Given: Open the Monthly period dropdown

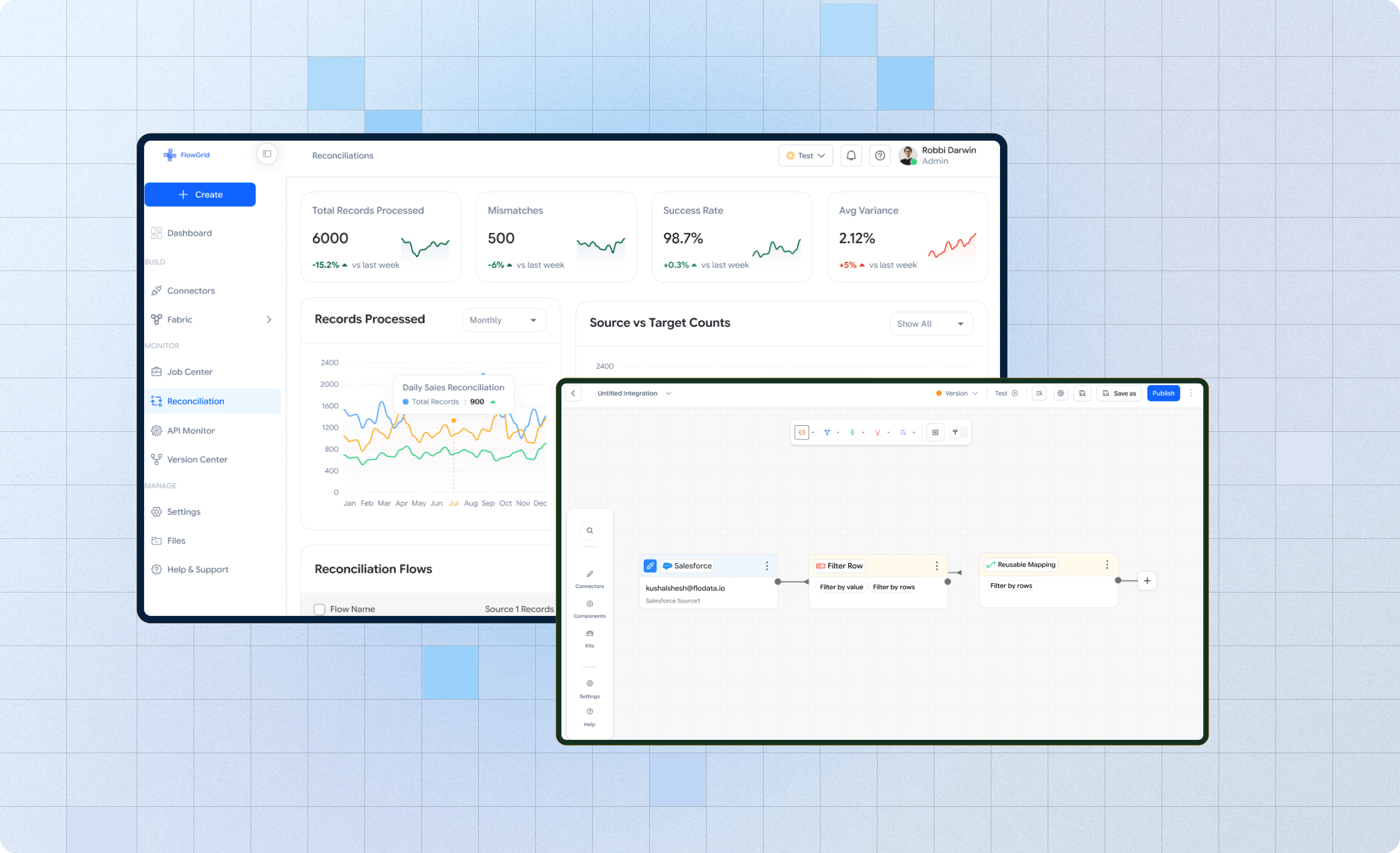Looking at the screenshot, I should [504, 320].
